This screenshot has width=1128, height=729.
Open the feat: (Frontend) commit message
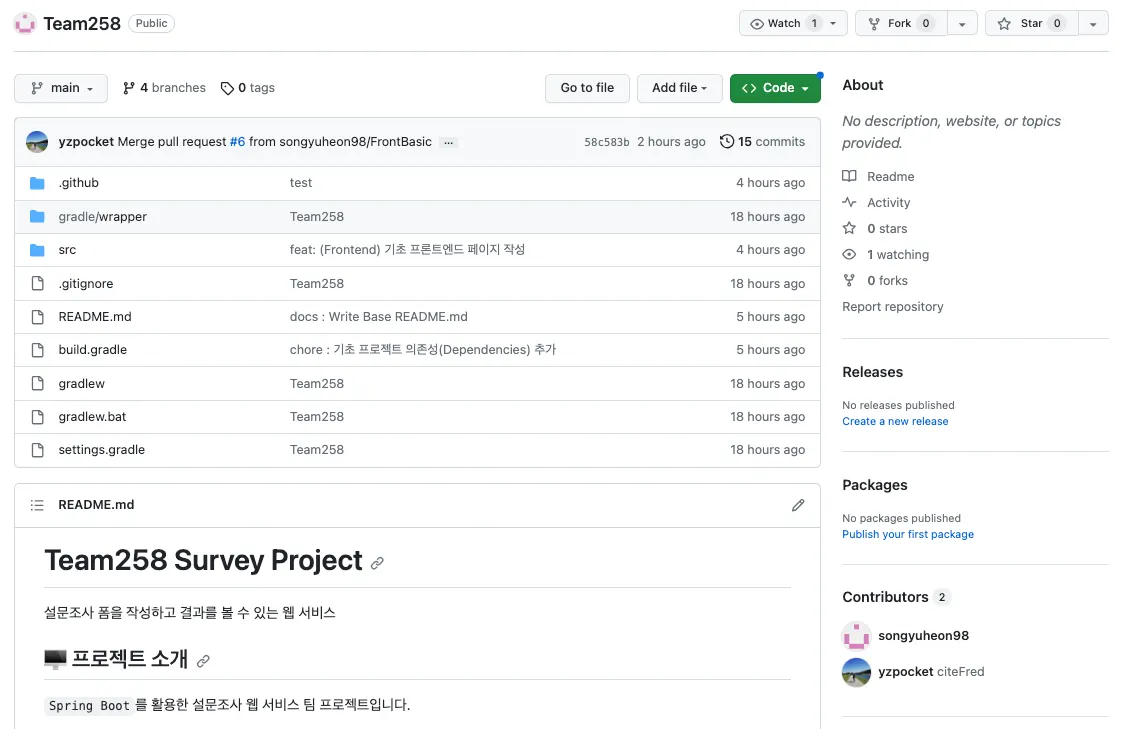tap(407, 250)
